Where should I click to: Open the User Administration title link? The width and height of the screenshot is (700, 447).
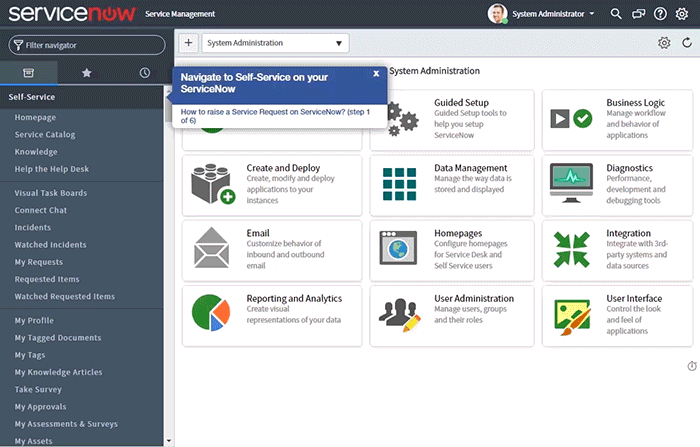474,298
